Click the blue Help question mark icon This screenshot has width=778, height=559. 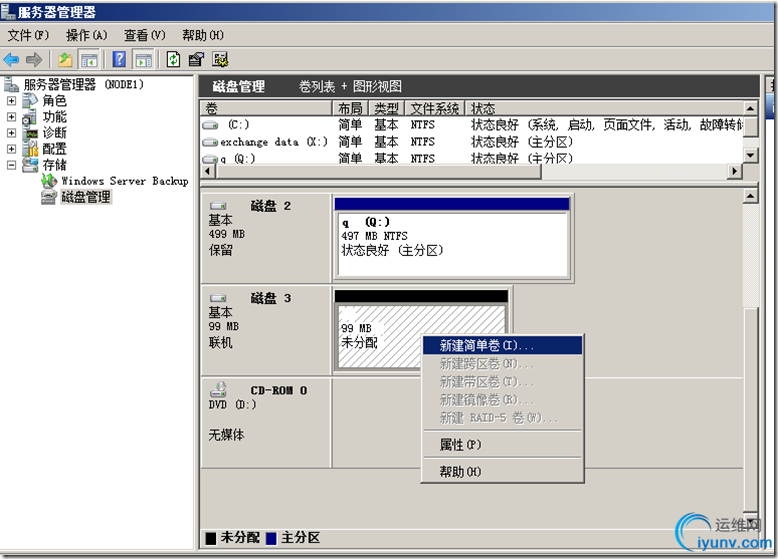119,60
